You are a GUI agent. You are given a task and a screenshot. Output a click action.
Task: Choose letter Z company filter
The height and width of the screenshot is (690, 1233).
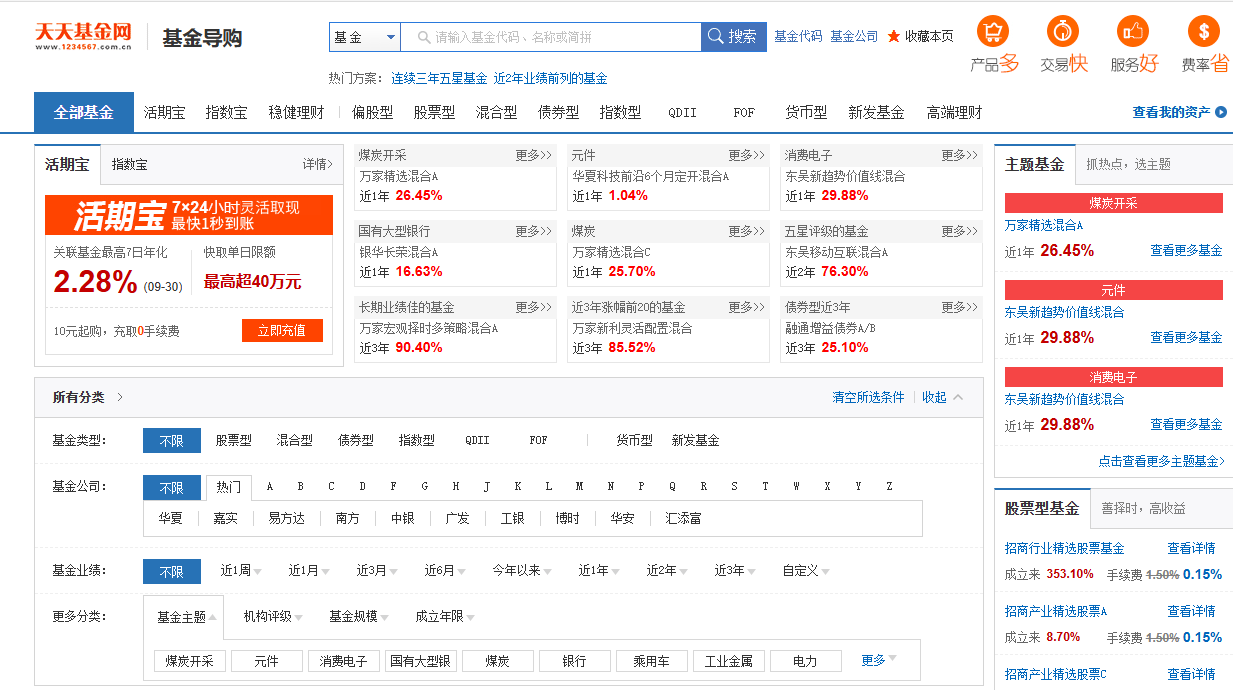889,487
